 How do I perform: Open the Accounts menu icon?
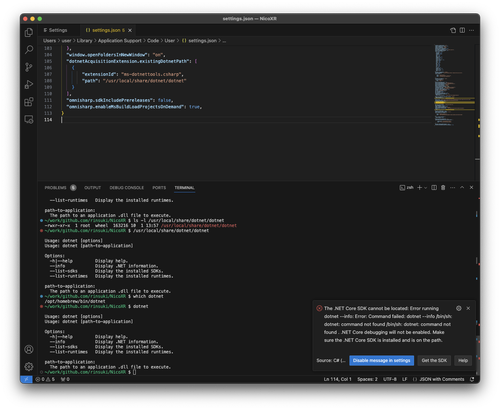click(29, 349)
